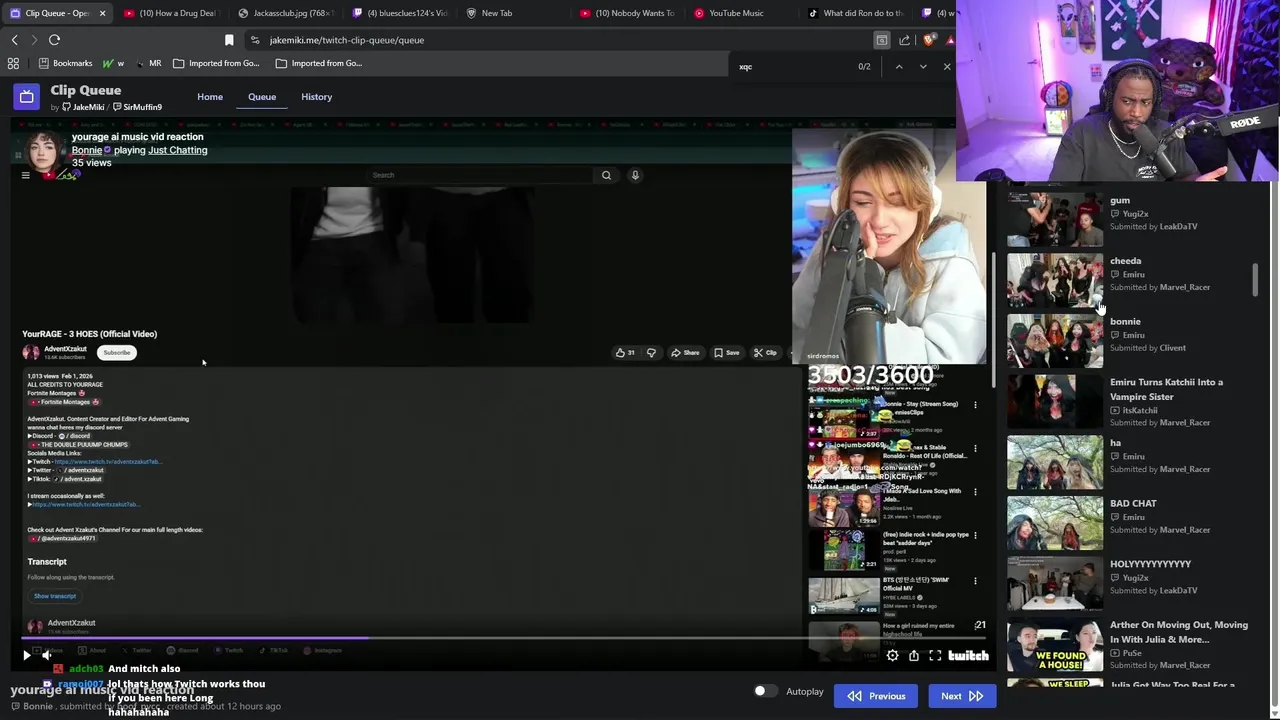Open SirMuffin9 link in header

click(x=137, y=107)
